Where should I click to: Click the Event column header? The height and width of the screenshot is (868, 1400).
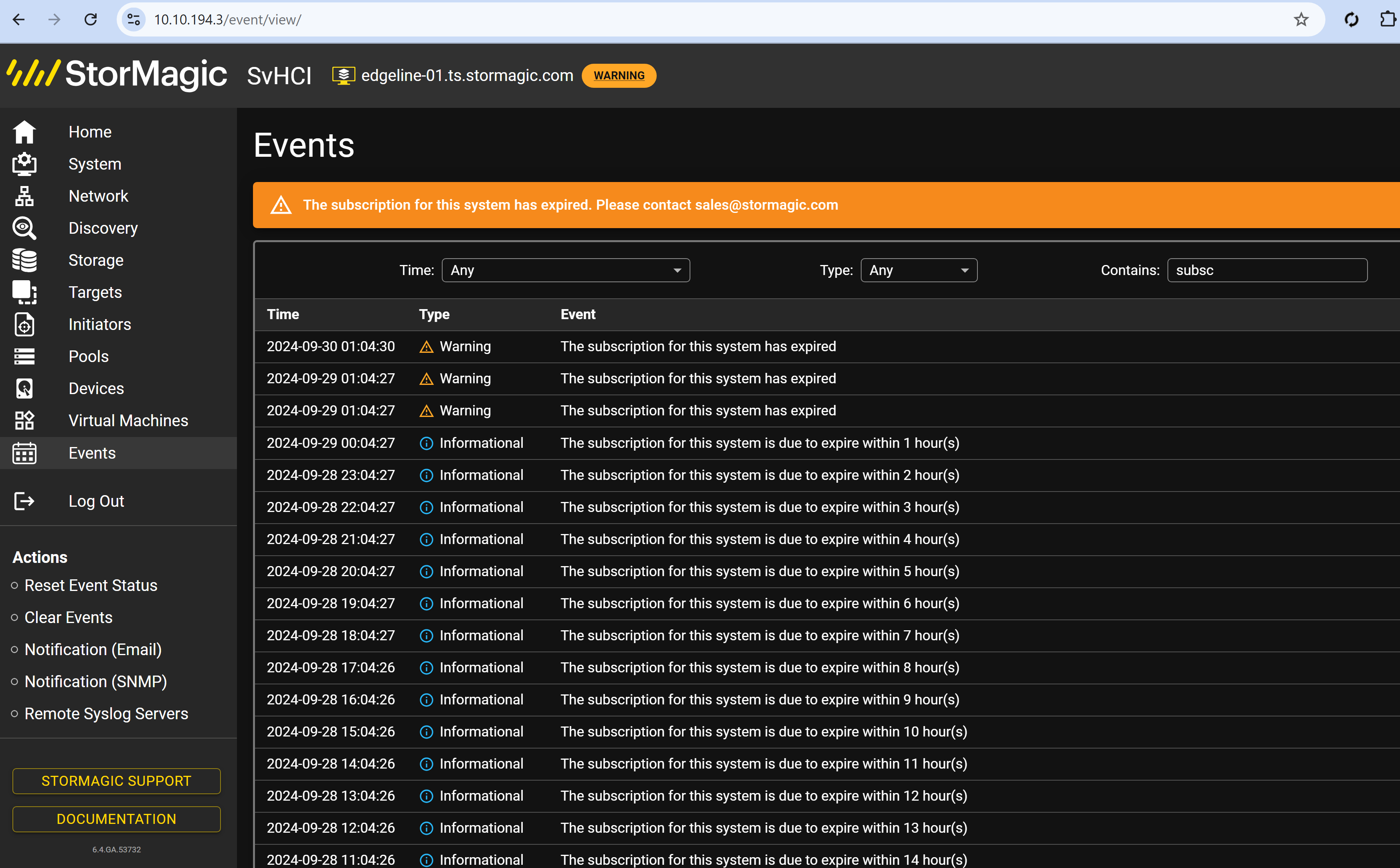(577, 315)
